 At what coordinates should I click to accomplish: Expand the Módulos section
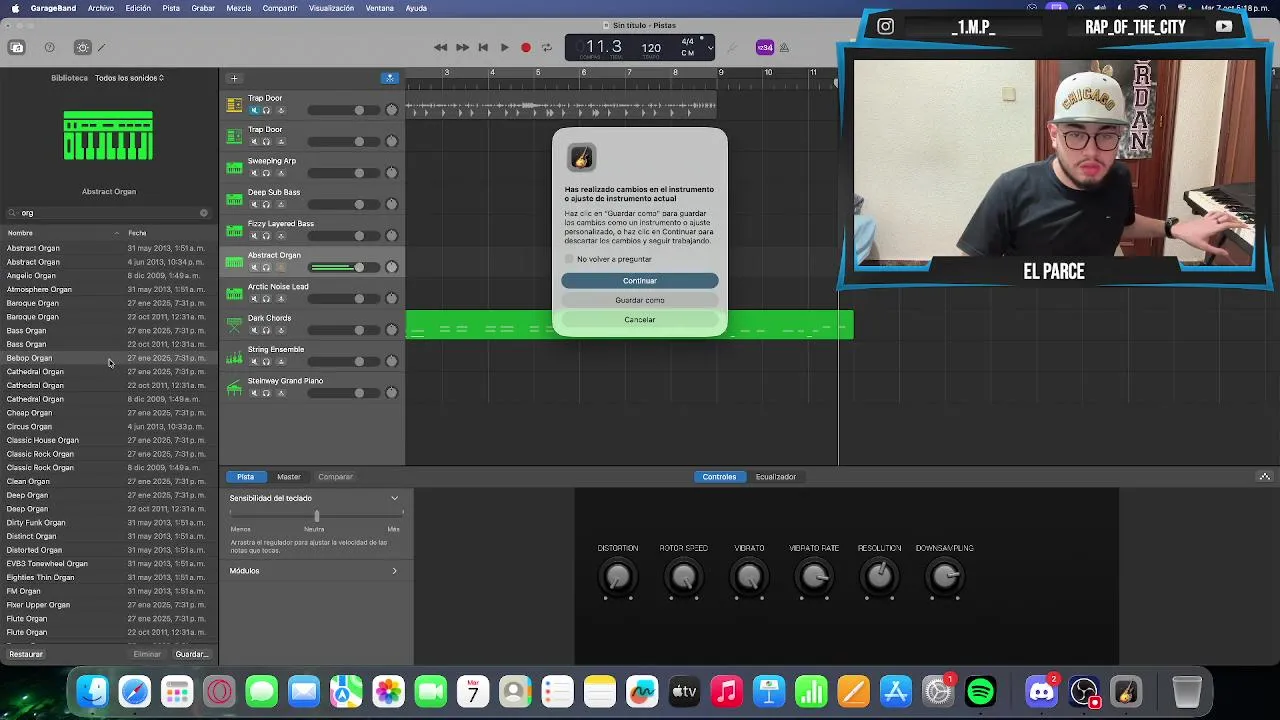coord(394,571)
